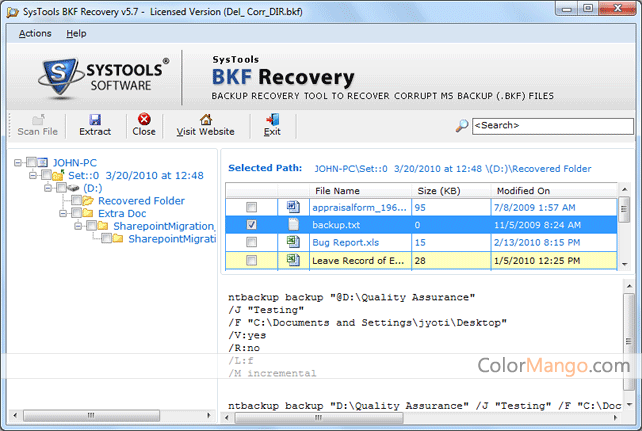Click the red Close toolbar icon

point(144,118)
